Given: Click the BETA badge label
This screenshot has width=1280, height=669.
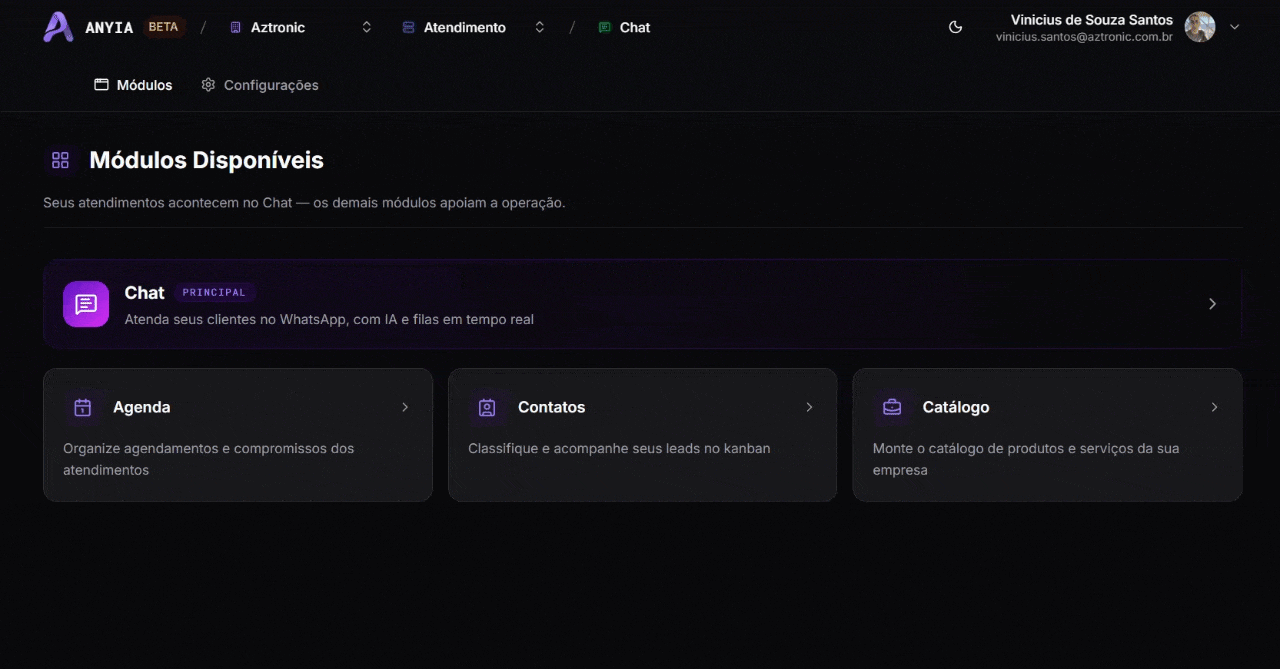Looking at the screenshot, I should pos(163,27).
